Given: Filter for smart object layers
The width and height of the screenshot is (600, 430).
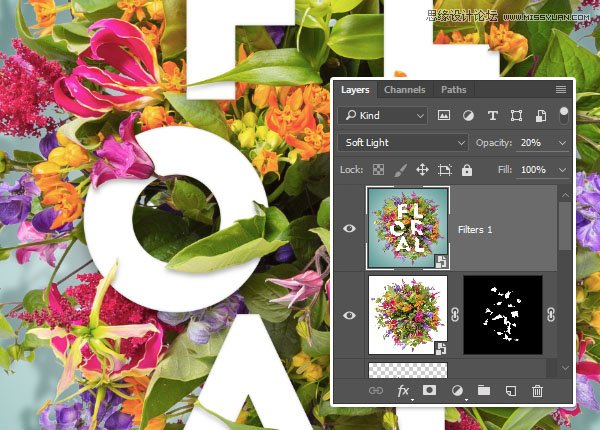Looking at the screenshot, I should pos(541,116).
